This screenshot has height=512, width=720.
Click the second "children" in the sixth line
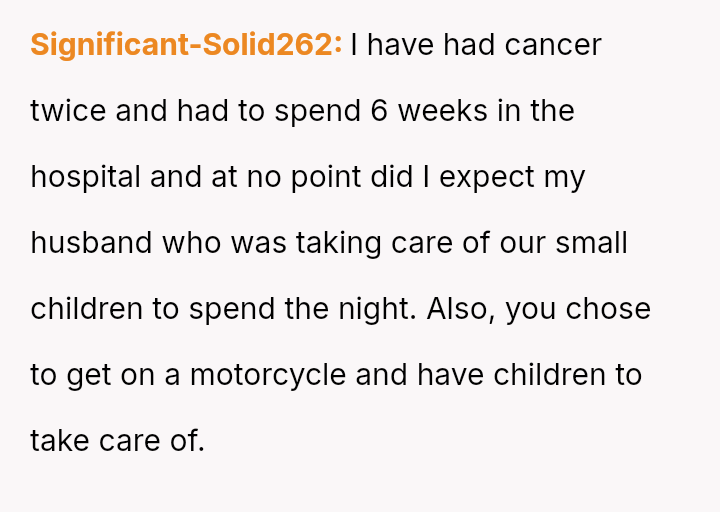550,375
